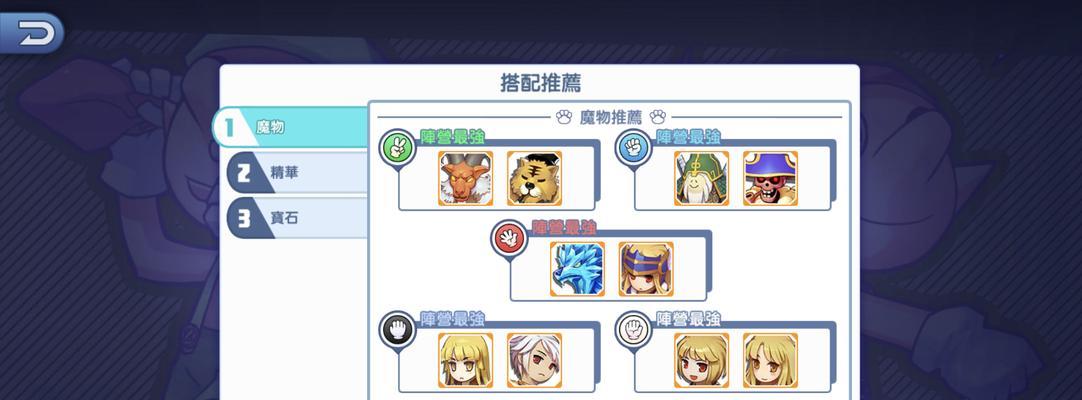Screen dimensions: 1082x400
Task: Click the blue fist faction icon
Action: pos(634,148)
